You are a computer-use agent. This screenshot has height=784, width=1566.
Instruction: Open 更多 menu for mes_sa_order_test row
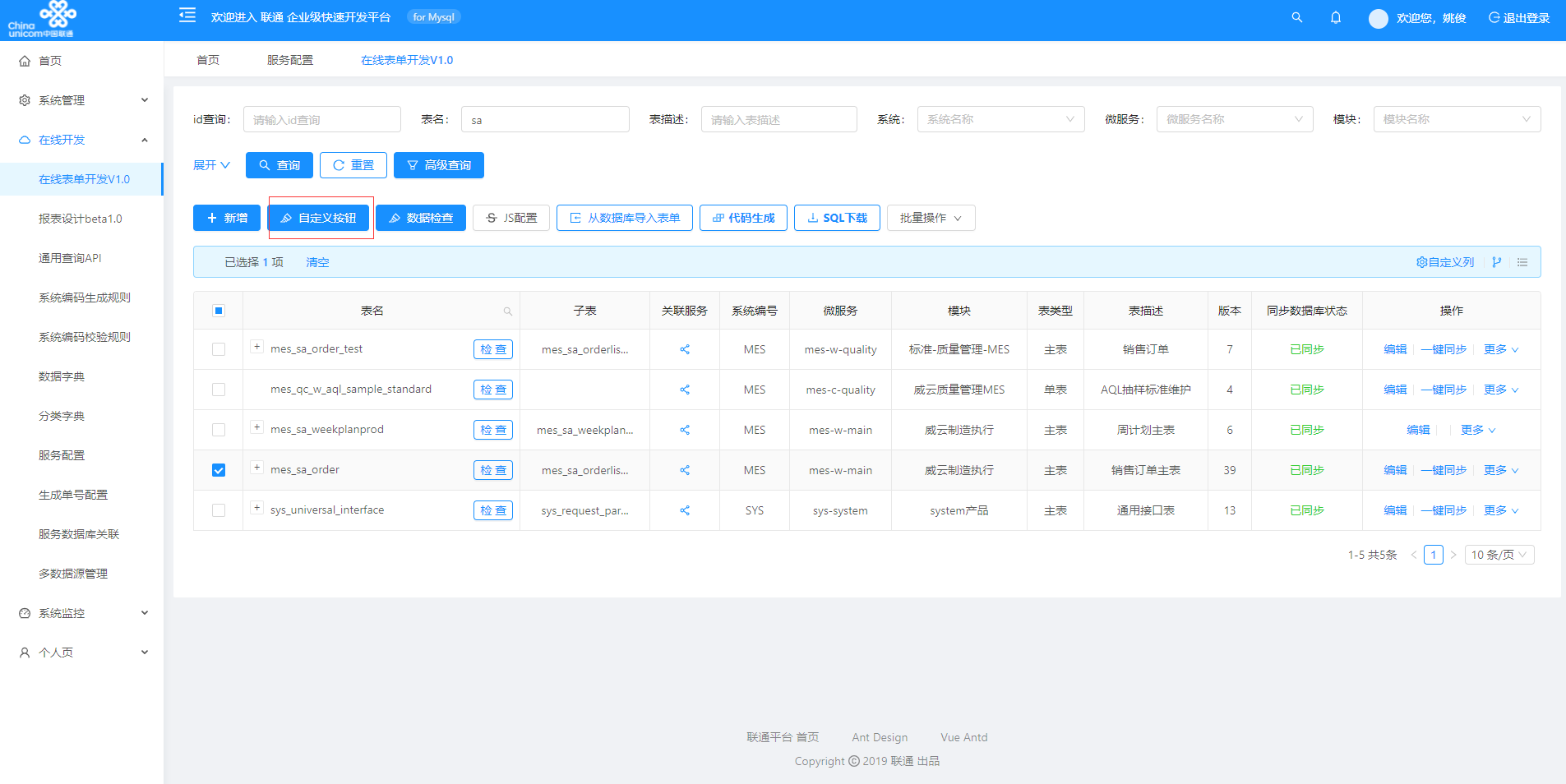(1501, 349)
